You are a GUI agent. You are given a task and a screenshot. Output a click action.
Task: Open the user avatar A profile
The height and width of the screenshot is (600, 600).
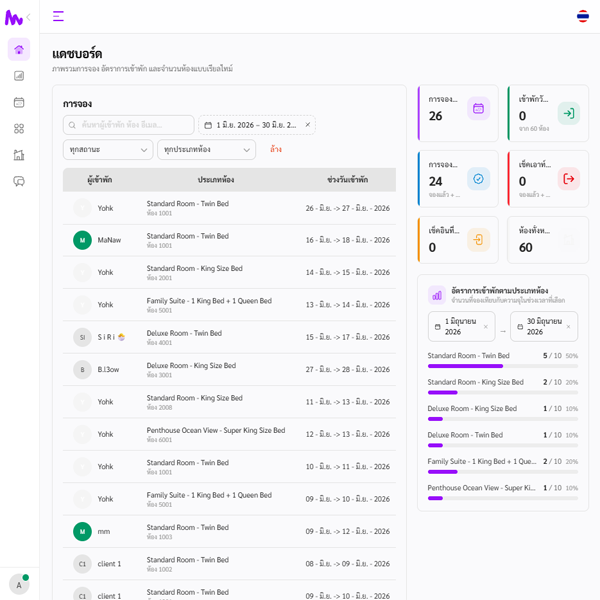point(19,585)
